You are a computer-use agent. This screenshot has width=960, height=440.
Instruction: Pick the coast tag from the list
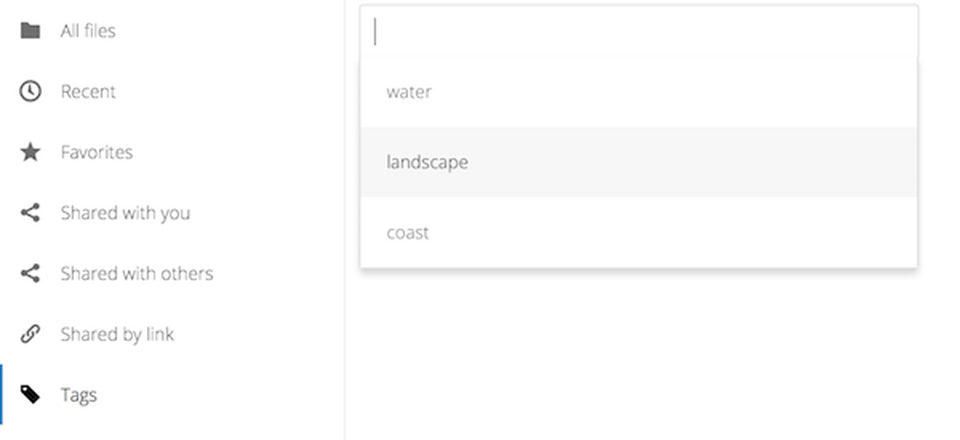(x=639, y=233)
